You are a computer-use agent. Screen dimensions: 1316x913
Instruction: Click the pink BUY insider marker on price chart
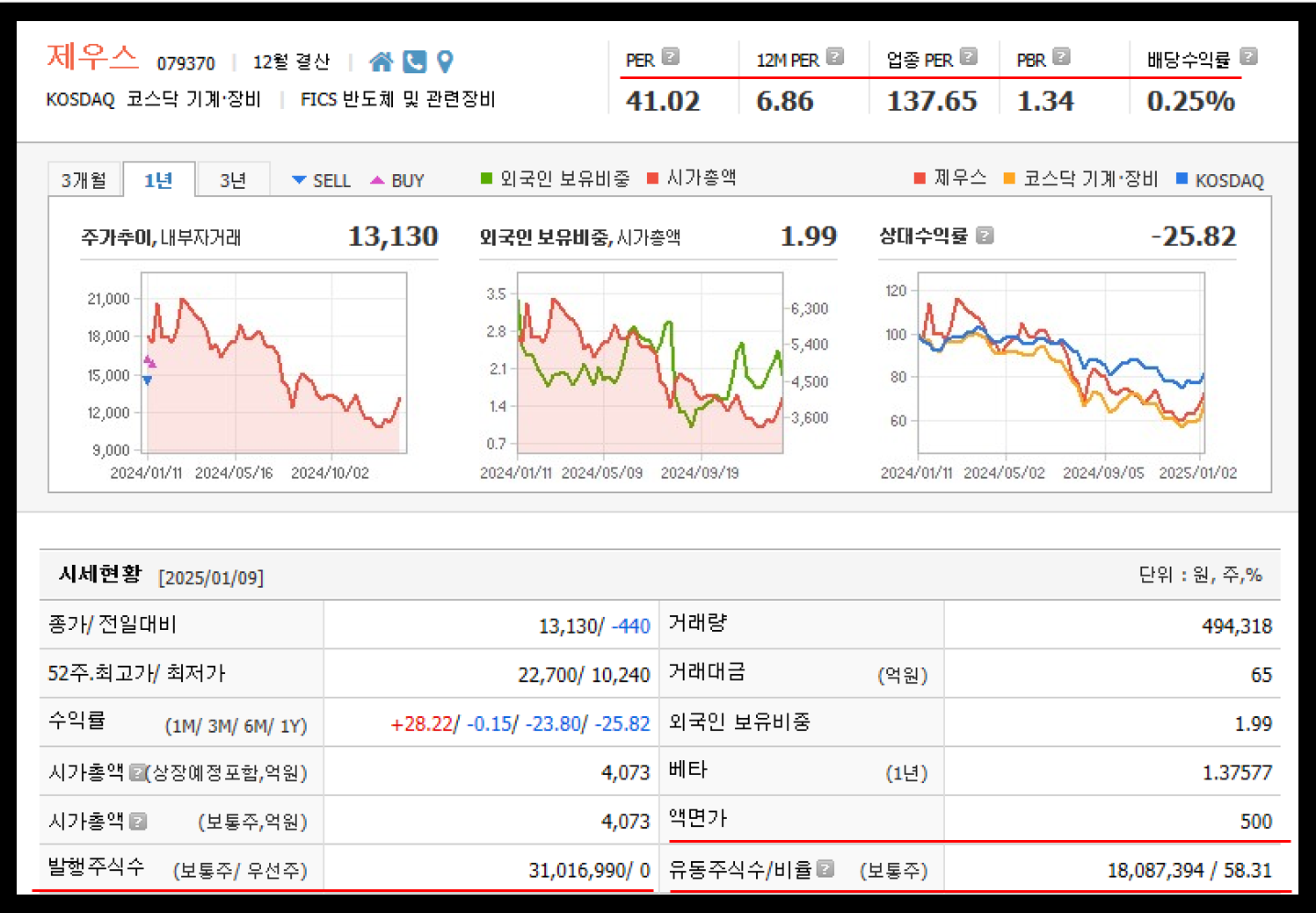point(149,361)
